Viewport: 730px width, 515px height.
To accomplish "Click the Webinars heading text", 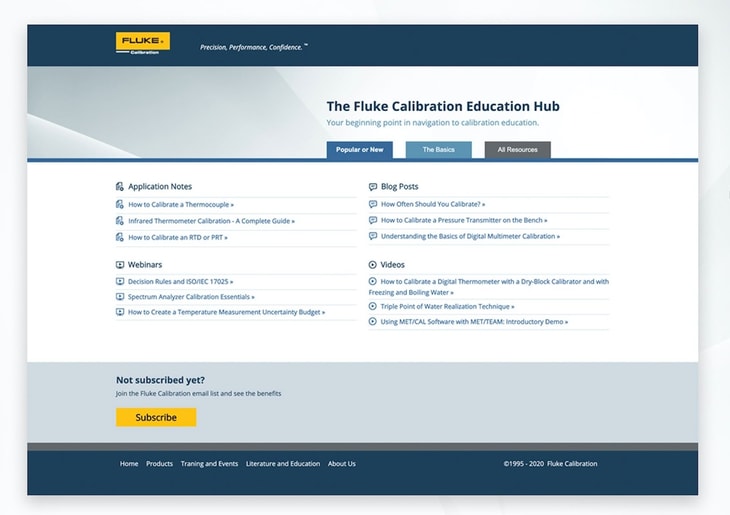I will (145, 264).
